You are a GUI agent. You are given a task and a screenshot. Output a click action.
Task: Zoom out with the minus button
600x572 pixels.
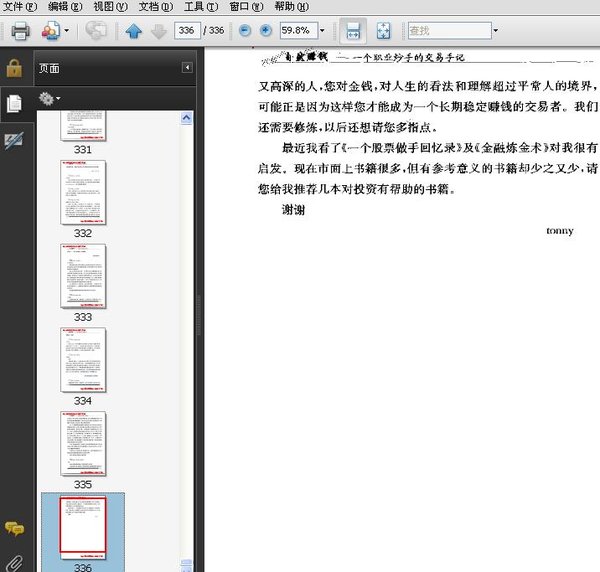245,31
